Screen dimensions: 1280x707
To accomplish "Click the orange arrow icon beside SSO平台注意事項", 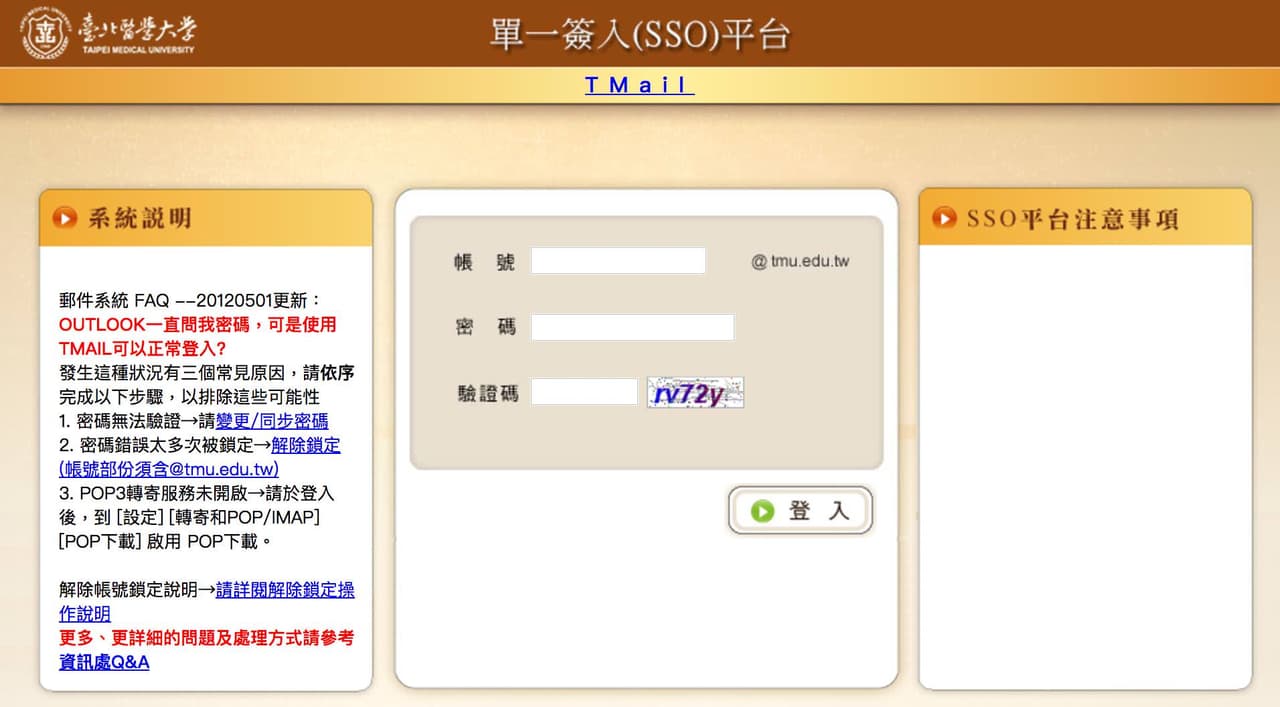I will [944, 217].
